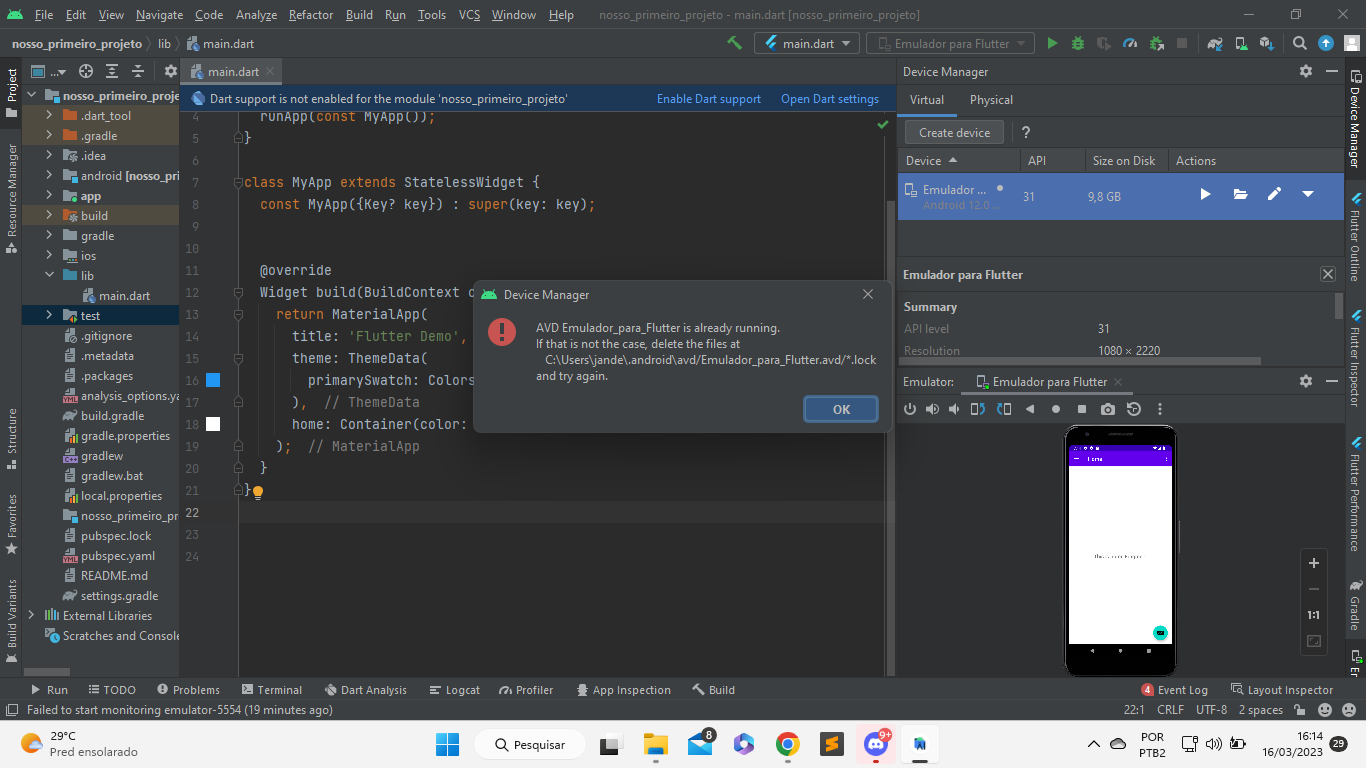Screen dimensions: 1366x768
Task: Click the emulator Volume down icon
Action: point(955,409)
